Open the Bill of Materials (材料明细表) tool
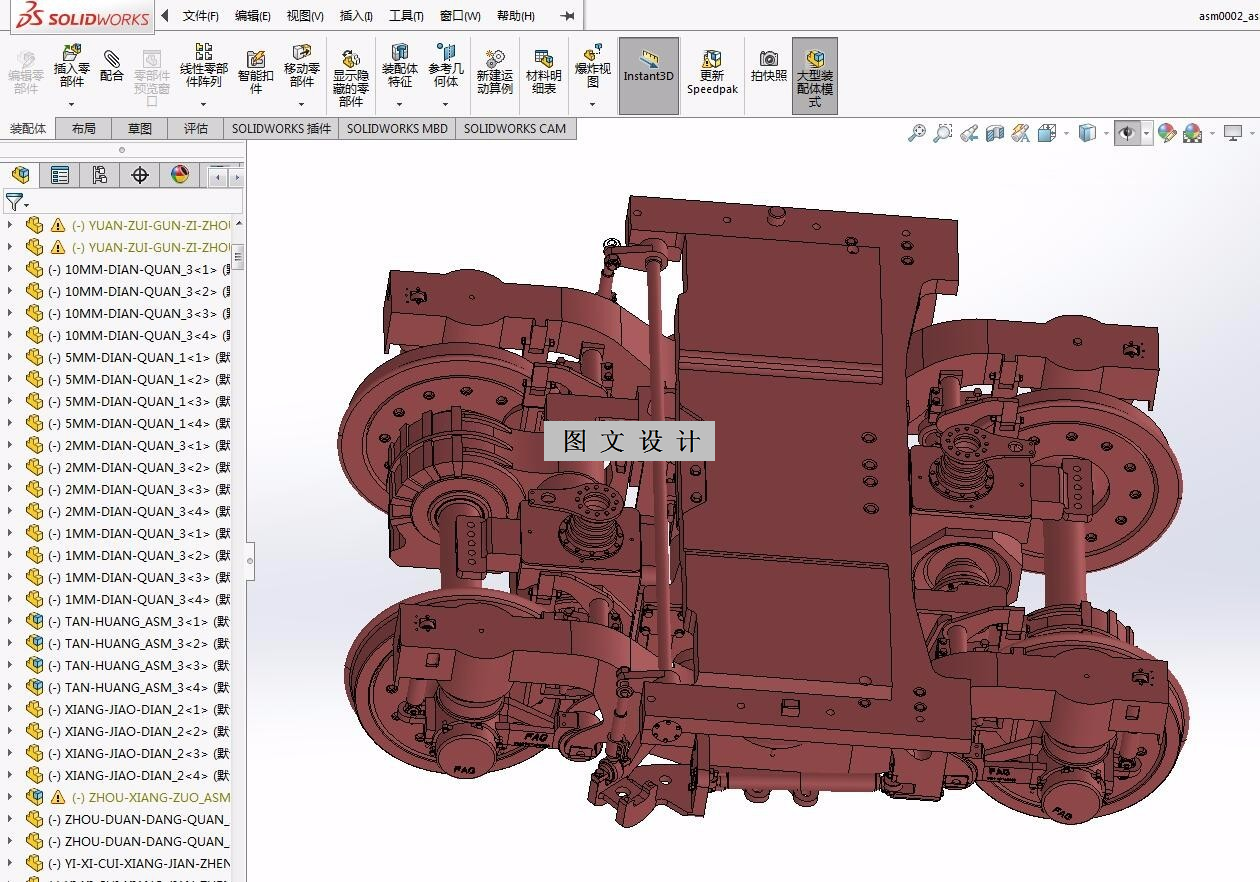 544,72
